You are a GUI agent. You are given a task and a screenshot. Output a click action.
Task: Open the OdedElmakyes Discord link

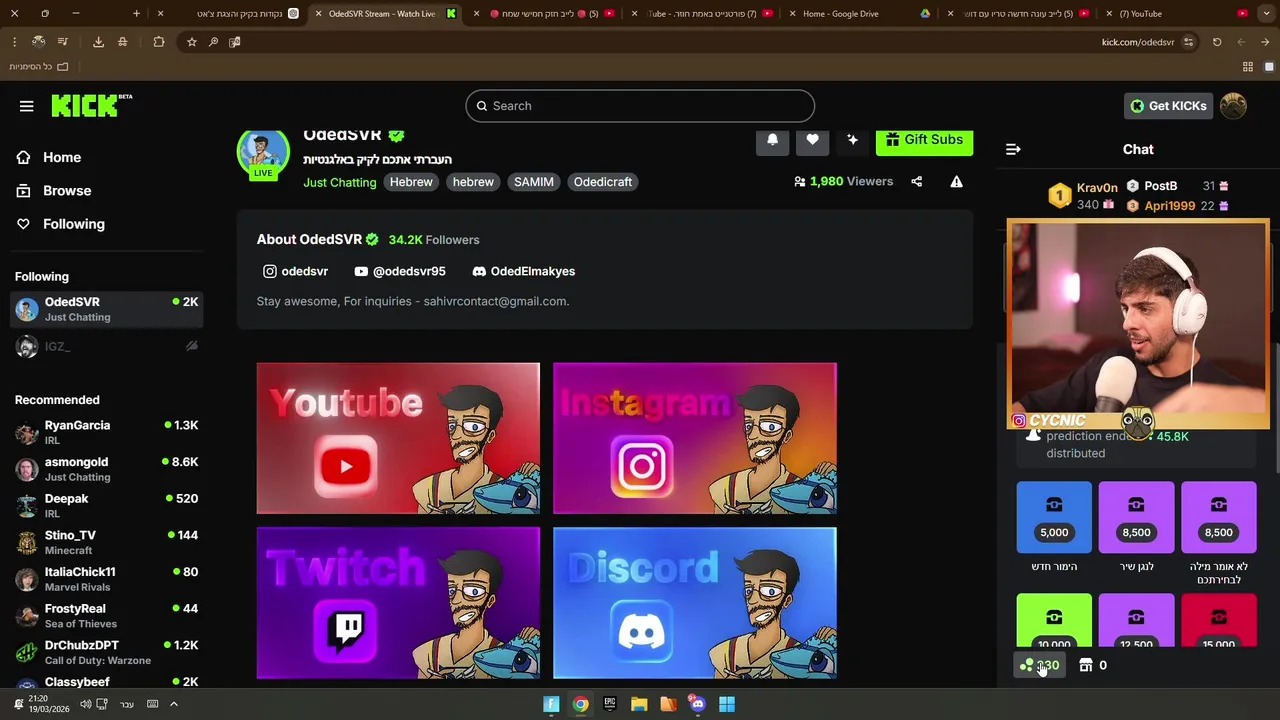point(523,271)
